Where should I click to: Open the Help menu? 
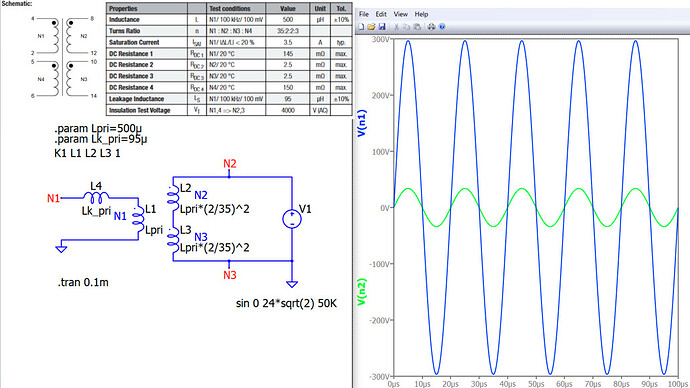[421, 14]
